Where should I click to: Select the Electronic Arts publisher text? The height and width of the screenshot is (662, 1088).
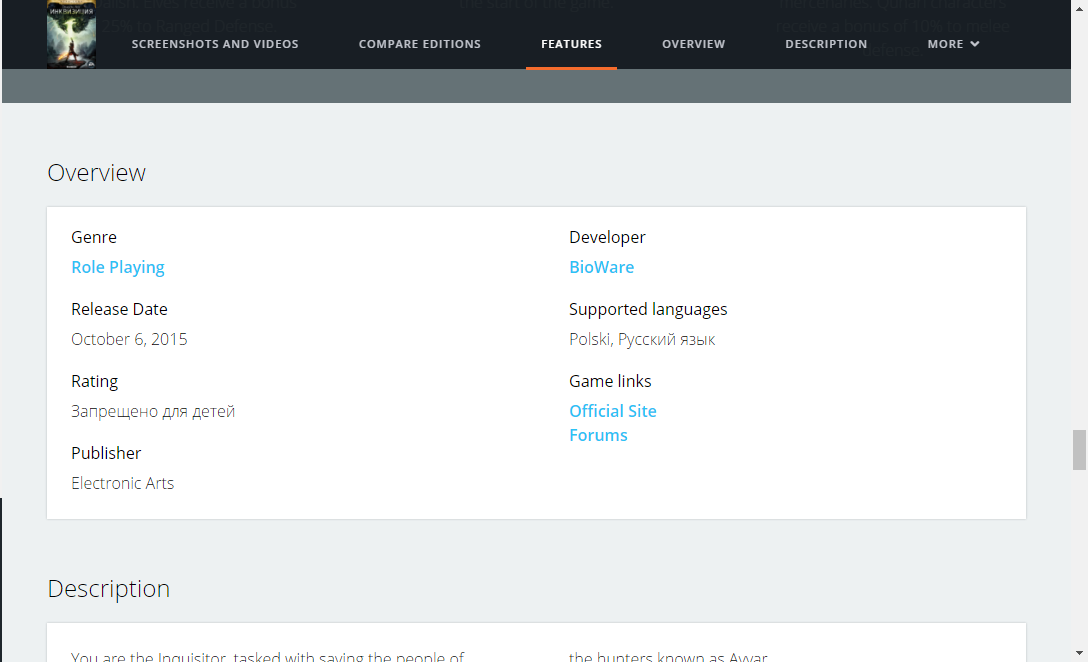(x=123, y=483)
